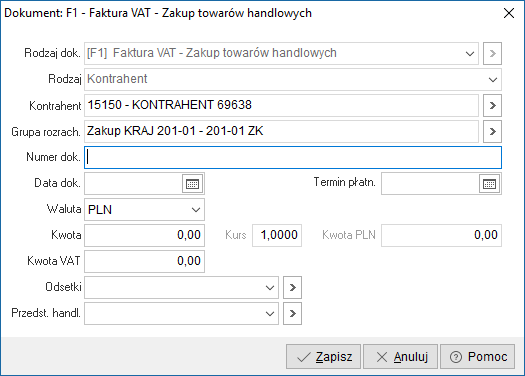The width and height of the screenshot is (525, 376).
Task: Click arrow button next to Odsetki
Action: tap(292, 287)
